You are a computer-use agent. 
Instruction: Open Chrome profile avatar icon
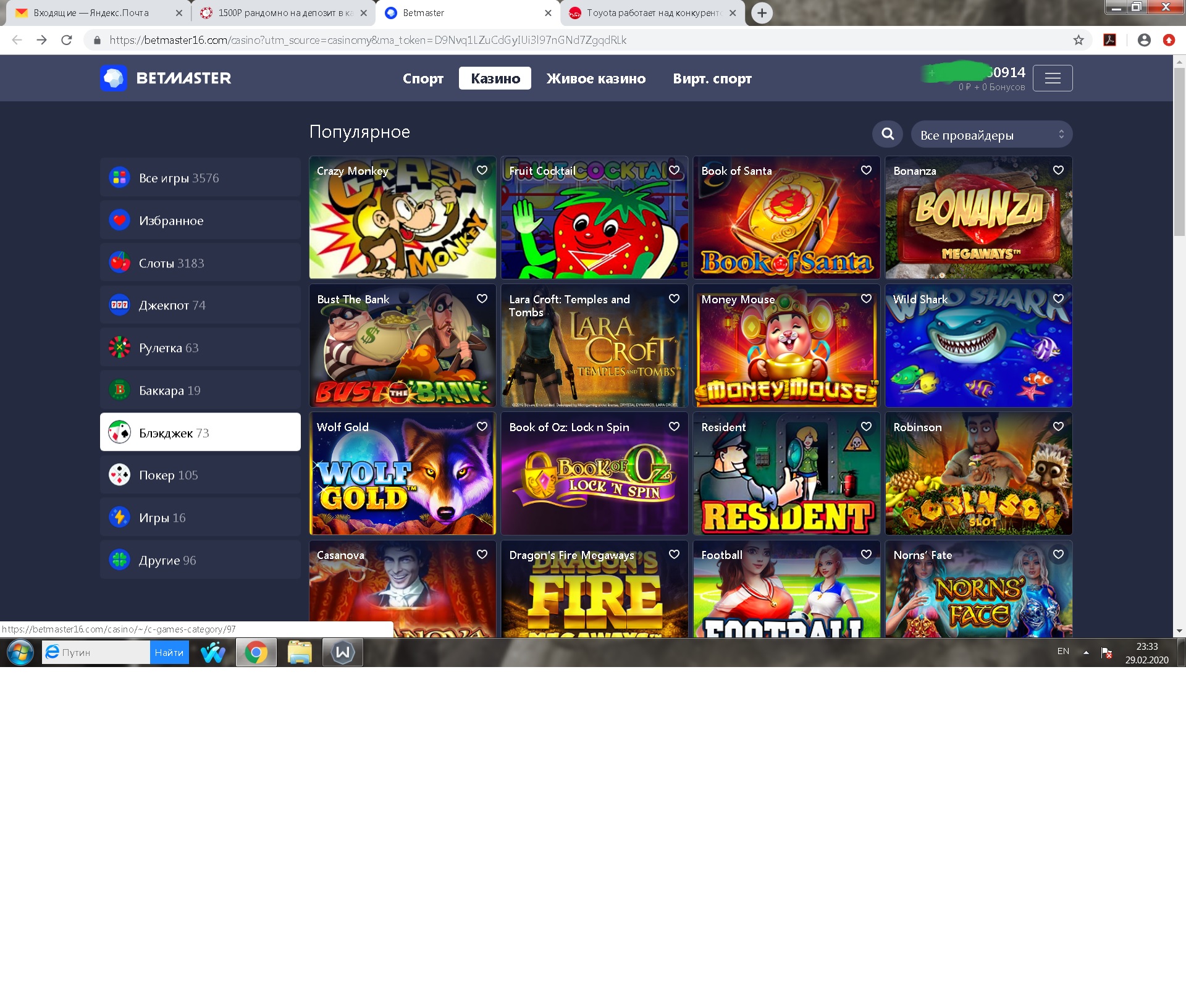pyautogui.click(x=1144, y=40)
